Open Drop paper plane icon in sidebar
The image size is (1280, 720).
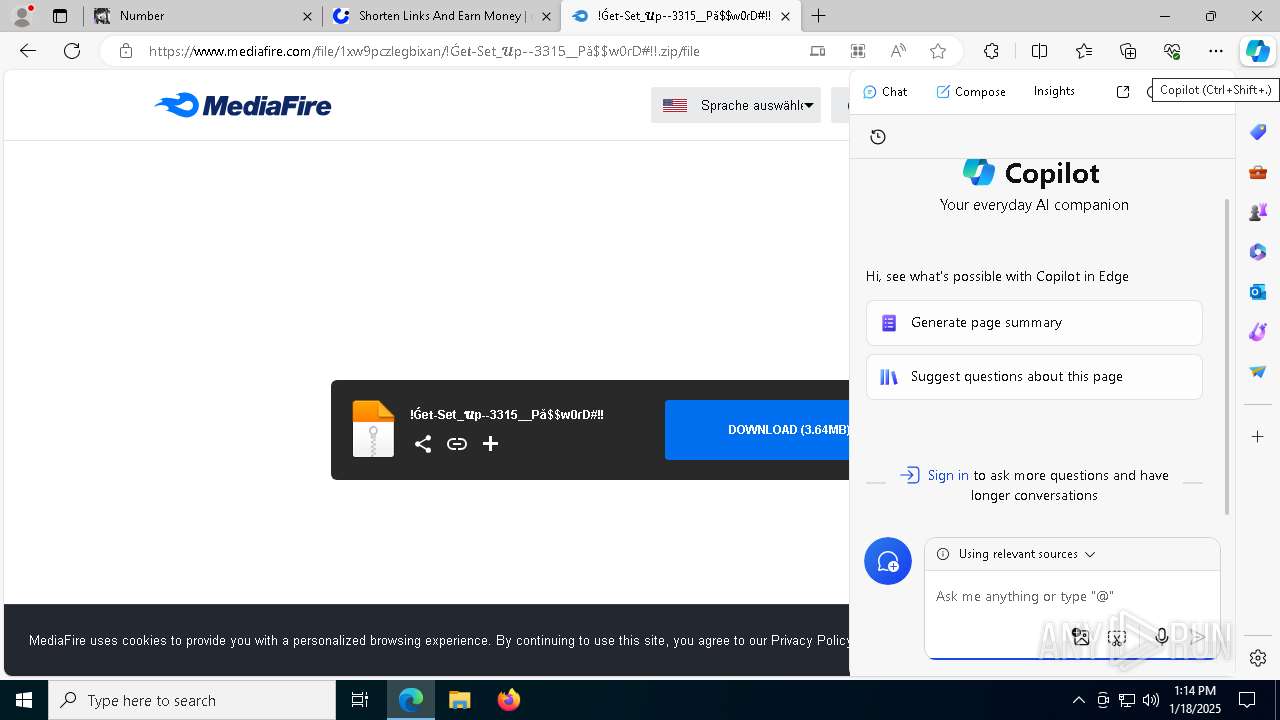point(1258,372)
